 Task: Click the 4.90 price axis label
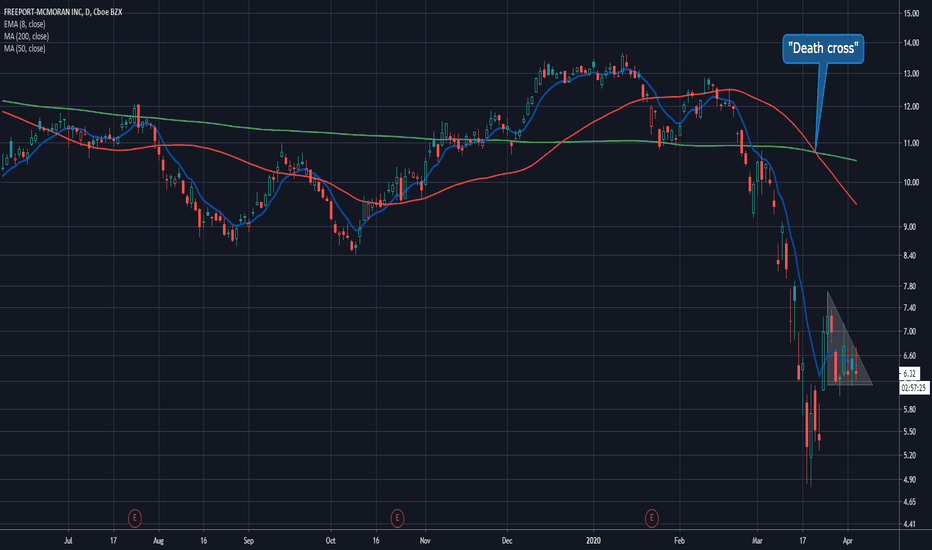click(909, 480)
